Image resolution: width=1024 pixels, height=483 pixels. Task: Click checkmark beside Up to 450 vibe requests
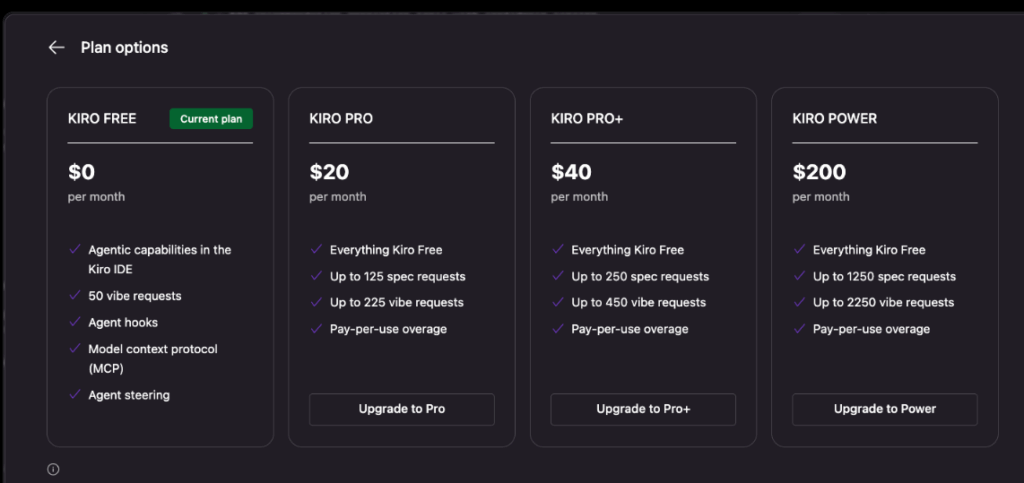click(558, 302)
